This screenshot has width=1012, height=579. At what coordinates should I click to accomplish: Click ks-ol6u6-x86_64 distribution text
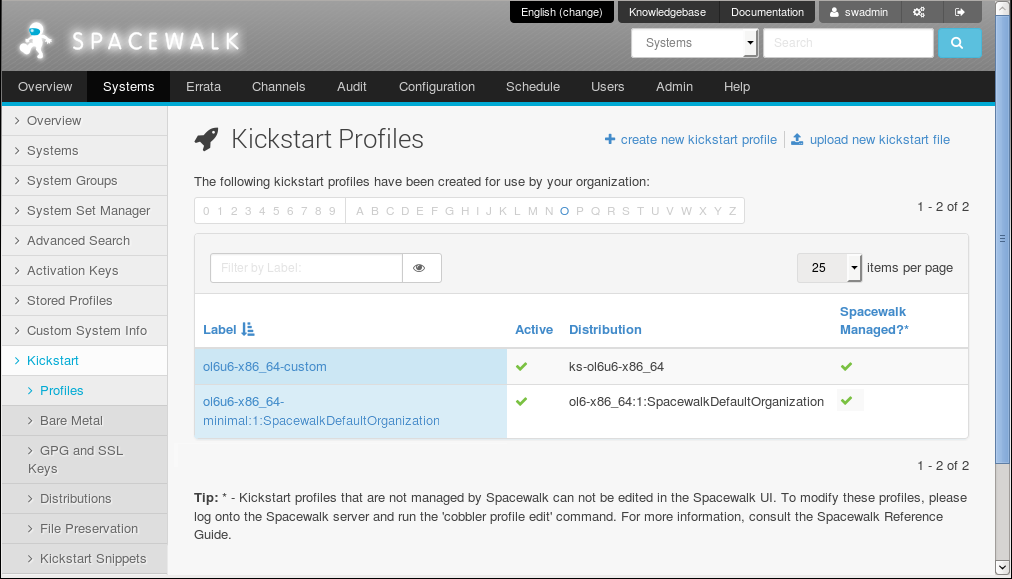tap(616, 367)
